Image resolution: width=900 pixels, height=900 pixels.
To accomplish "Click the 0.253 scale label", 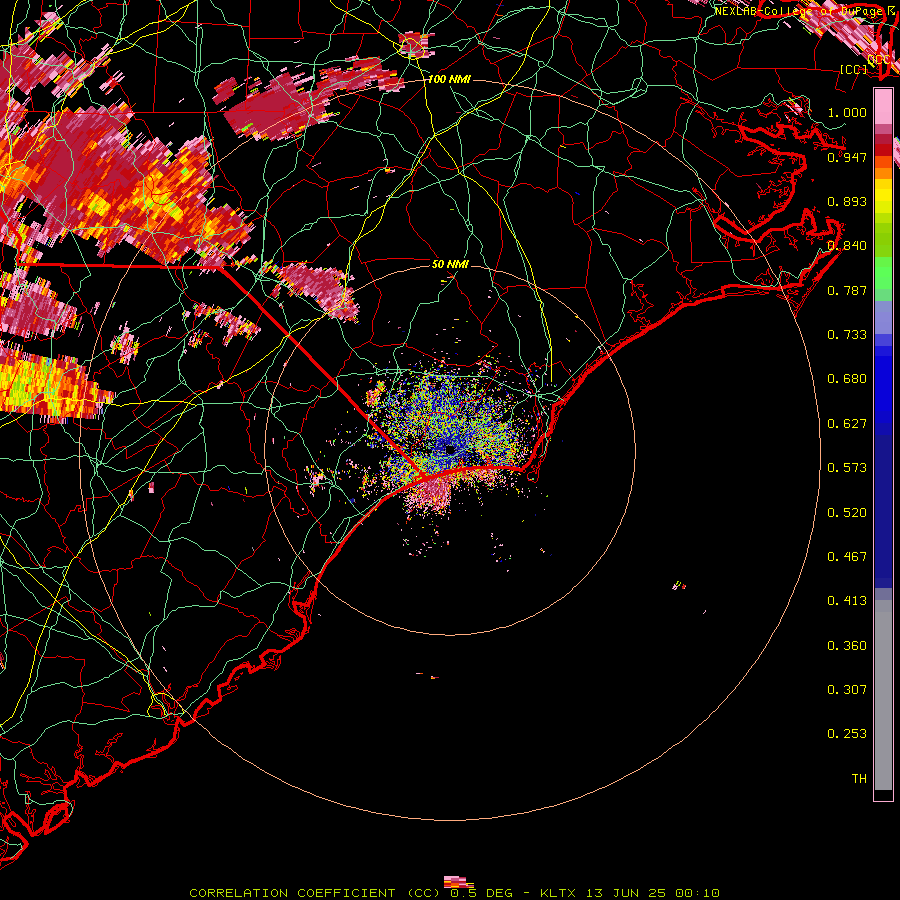I will 847,734.
